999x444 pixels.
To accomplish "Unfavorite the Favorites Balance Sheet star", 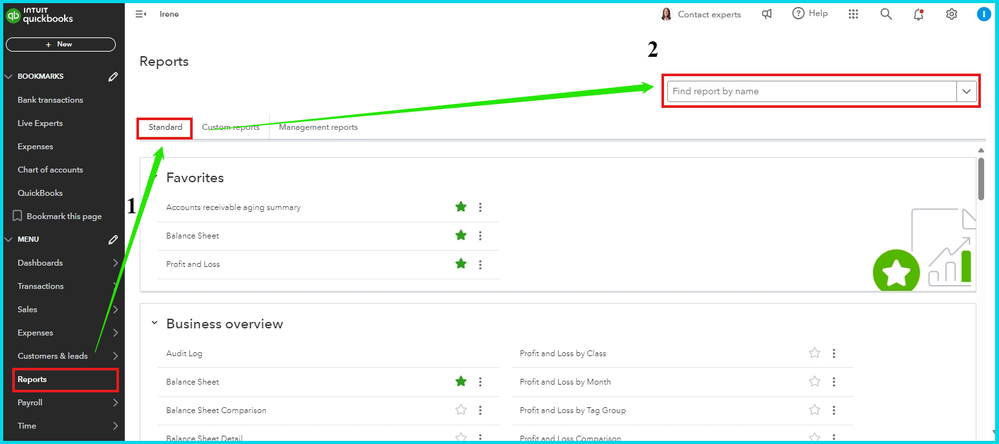I will (x=461, y=235).
